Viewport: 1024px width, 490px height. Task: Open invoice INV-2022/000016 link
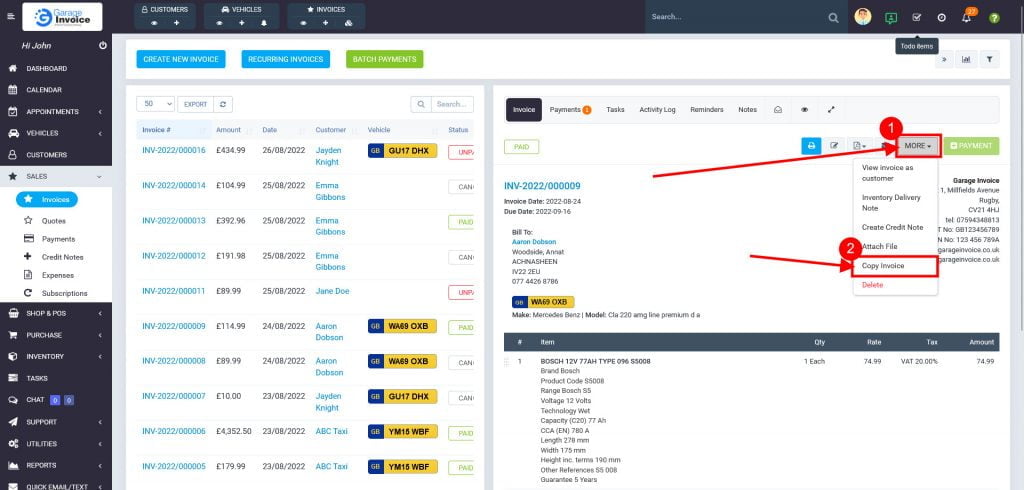point(173,150)
